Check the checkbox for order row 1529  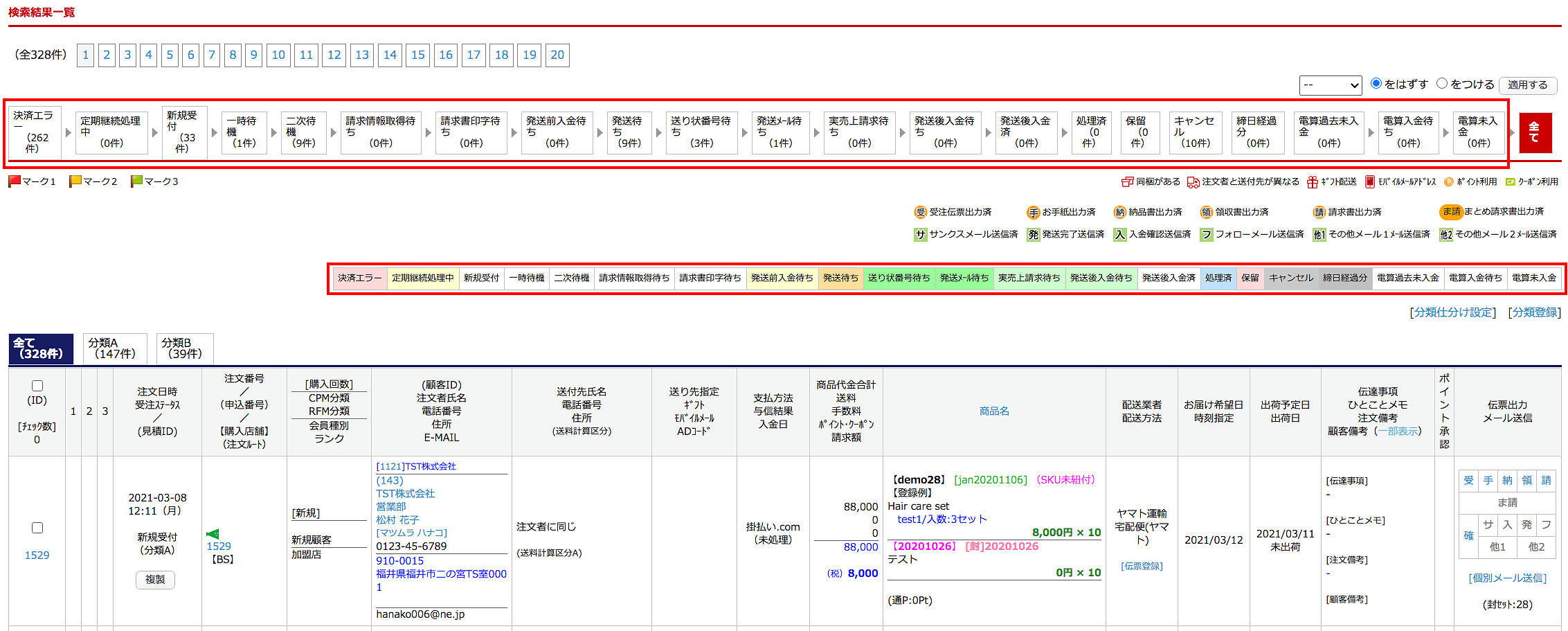point(37,528)
